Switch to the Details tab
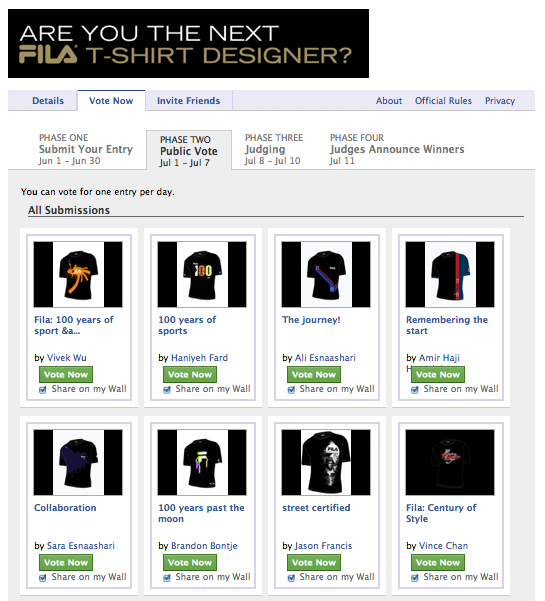 (x=48, y=101)
